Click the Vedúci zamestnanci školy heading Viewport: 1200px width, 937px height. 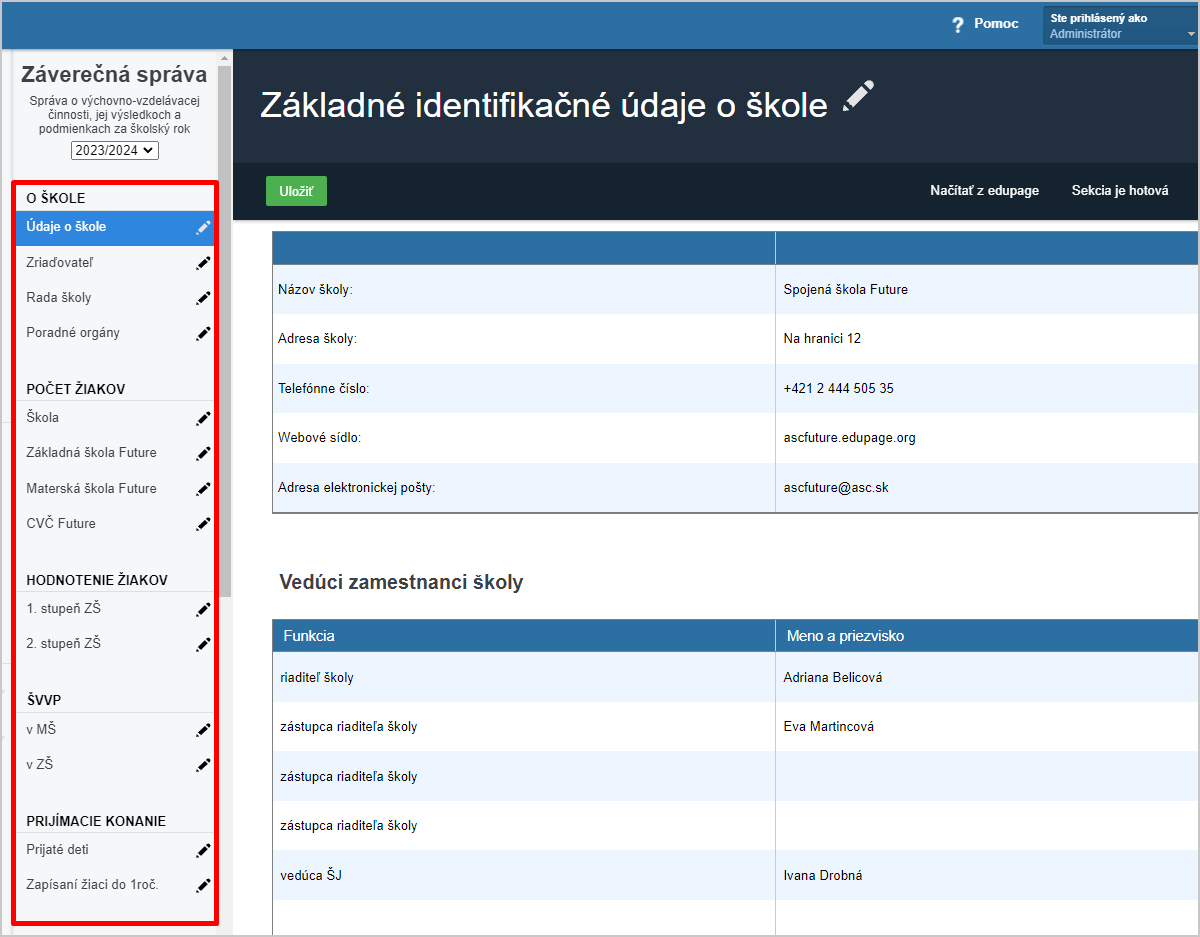[x=401, y=582]
